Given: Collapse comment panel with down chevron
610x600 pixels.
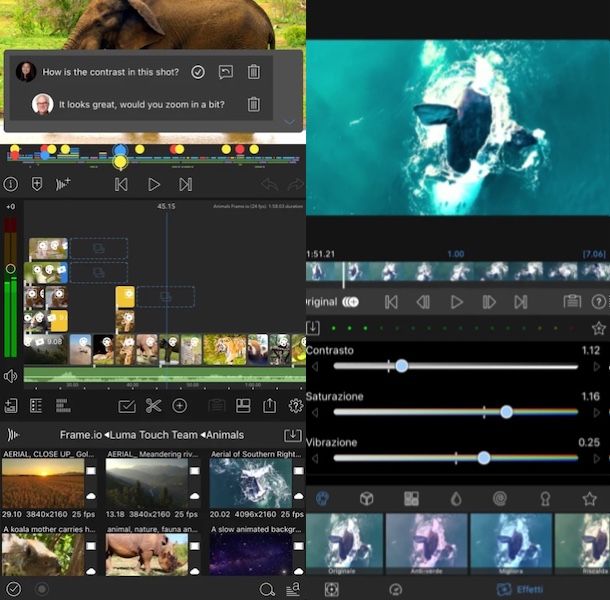Looking at the screenshot, I should tap(289, 122).
